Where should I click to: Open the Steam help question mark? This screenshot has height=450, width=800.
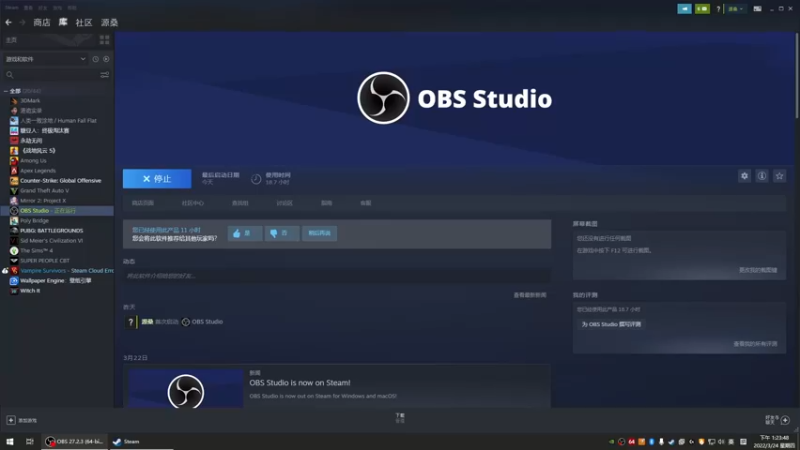(x=718, y=9)
